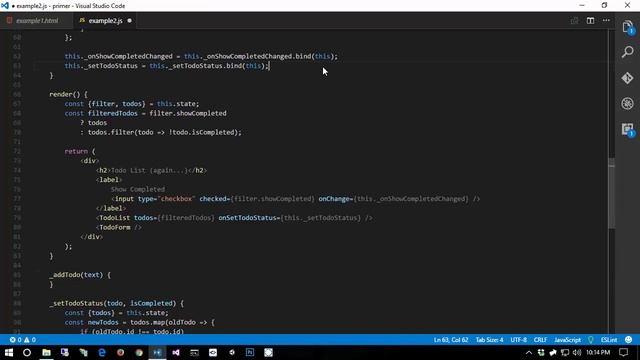
Task: Open Photoshop from the taskbar
Action: 250,353
